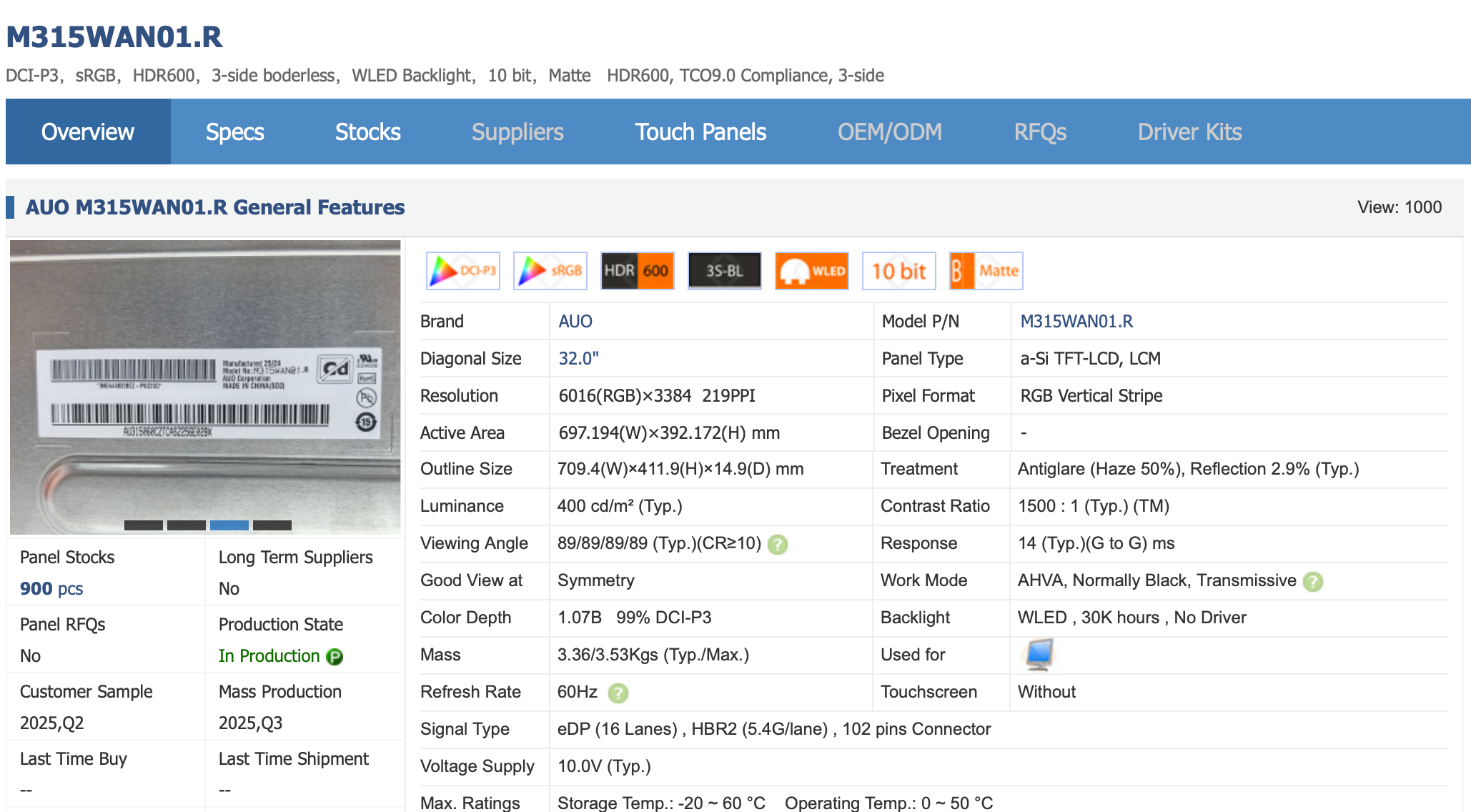Click the 32.0" diagonal size link
This screenshot has height=812, width=1471.
coord(579,359)
